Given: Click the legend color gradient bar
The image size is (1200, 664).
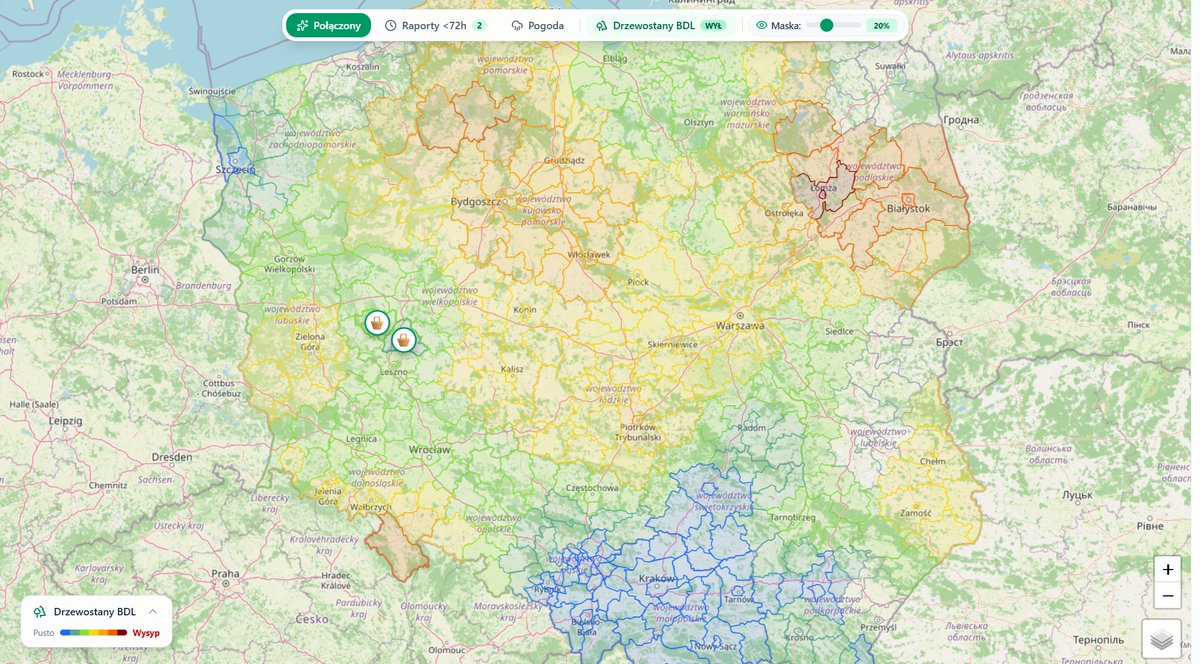Looking at the screenshot, I should pos(93,633).
